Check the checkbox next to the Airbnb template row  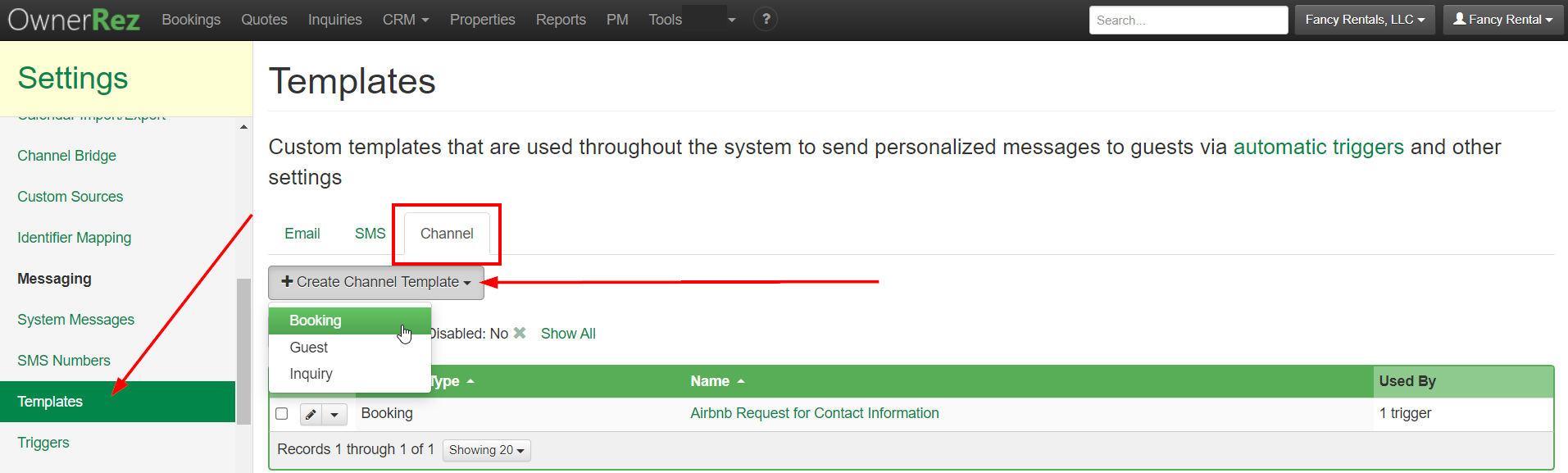tap(282, 414)
